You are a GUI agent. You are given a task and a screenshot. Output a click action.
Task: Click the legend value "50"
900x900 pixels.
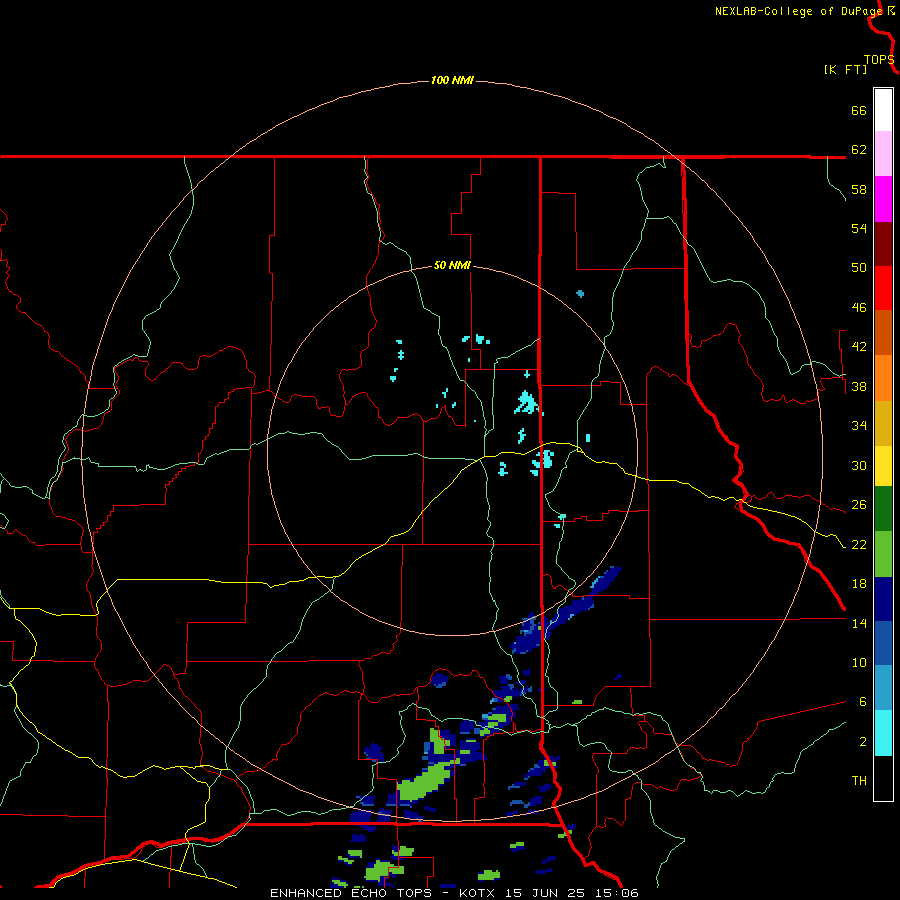pyautogui.click(x=859, y=267)
